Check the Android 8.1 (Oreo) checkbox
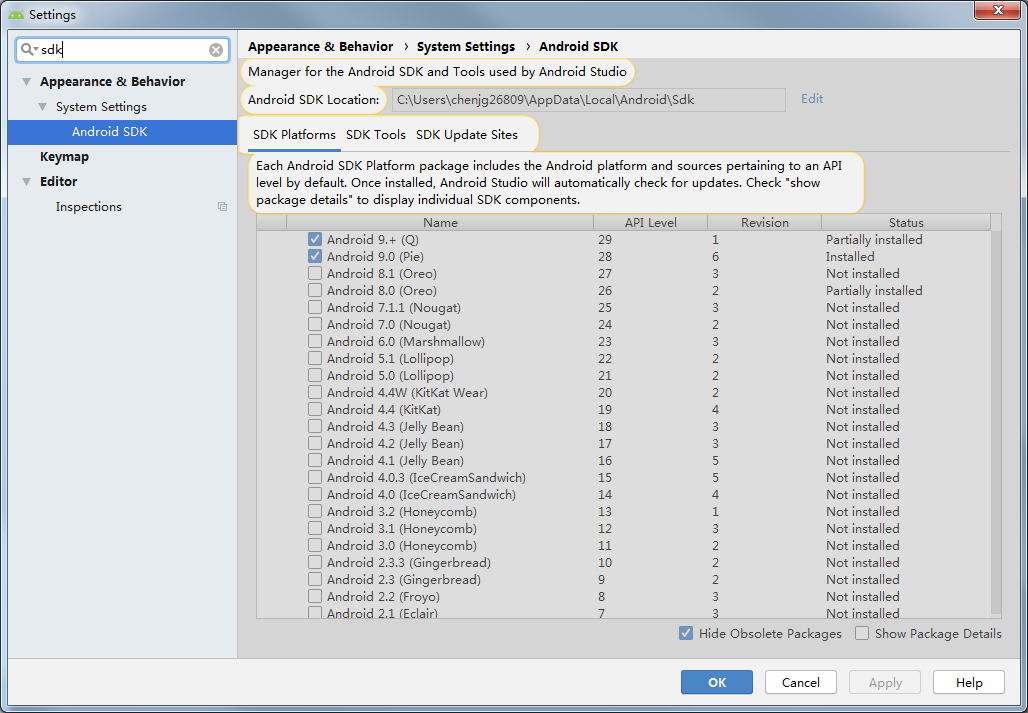Screen dimensions: 1028x713 click(x=315, y=273)
